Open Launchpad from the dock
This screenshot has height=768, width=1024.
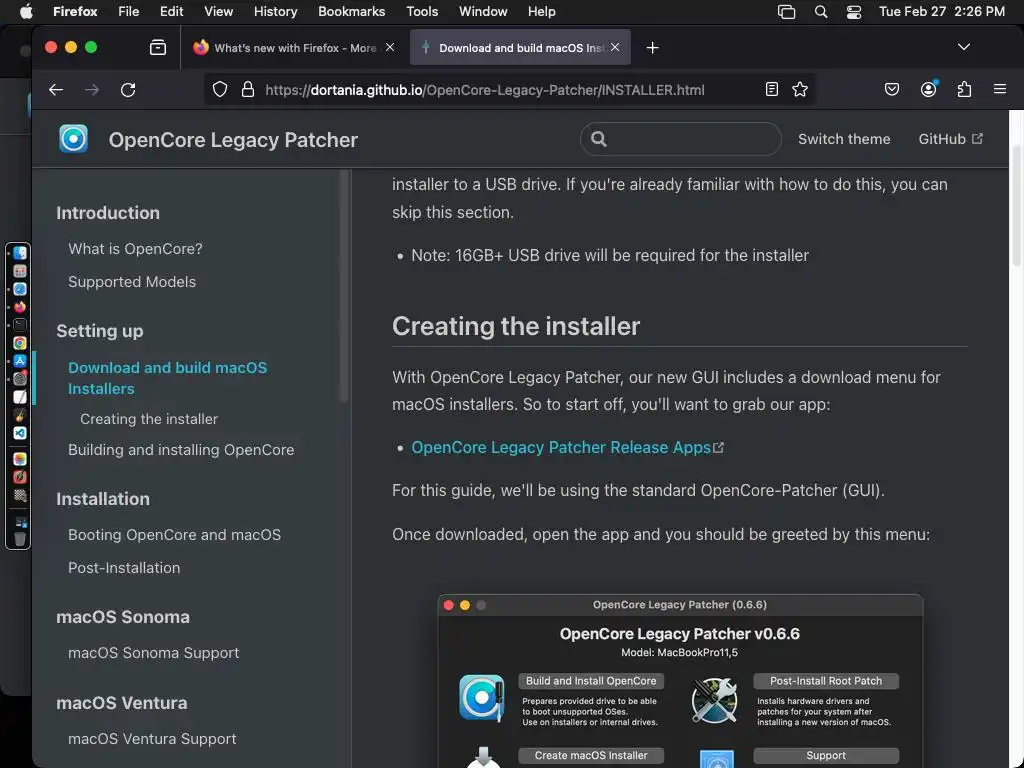point(20,271)
